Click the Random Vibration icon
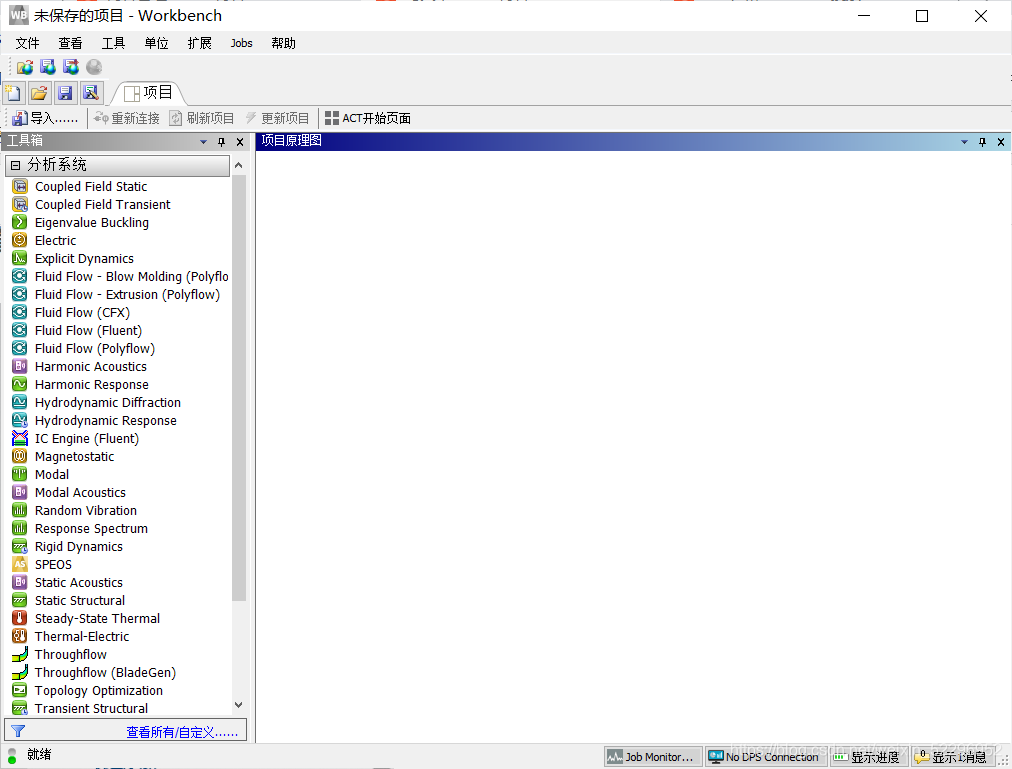 click(x=20, y=511)
